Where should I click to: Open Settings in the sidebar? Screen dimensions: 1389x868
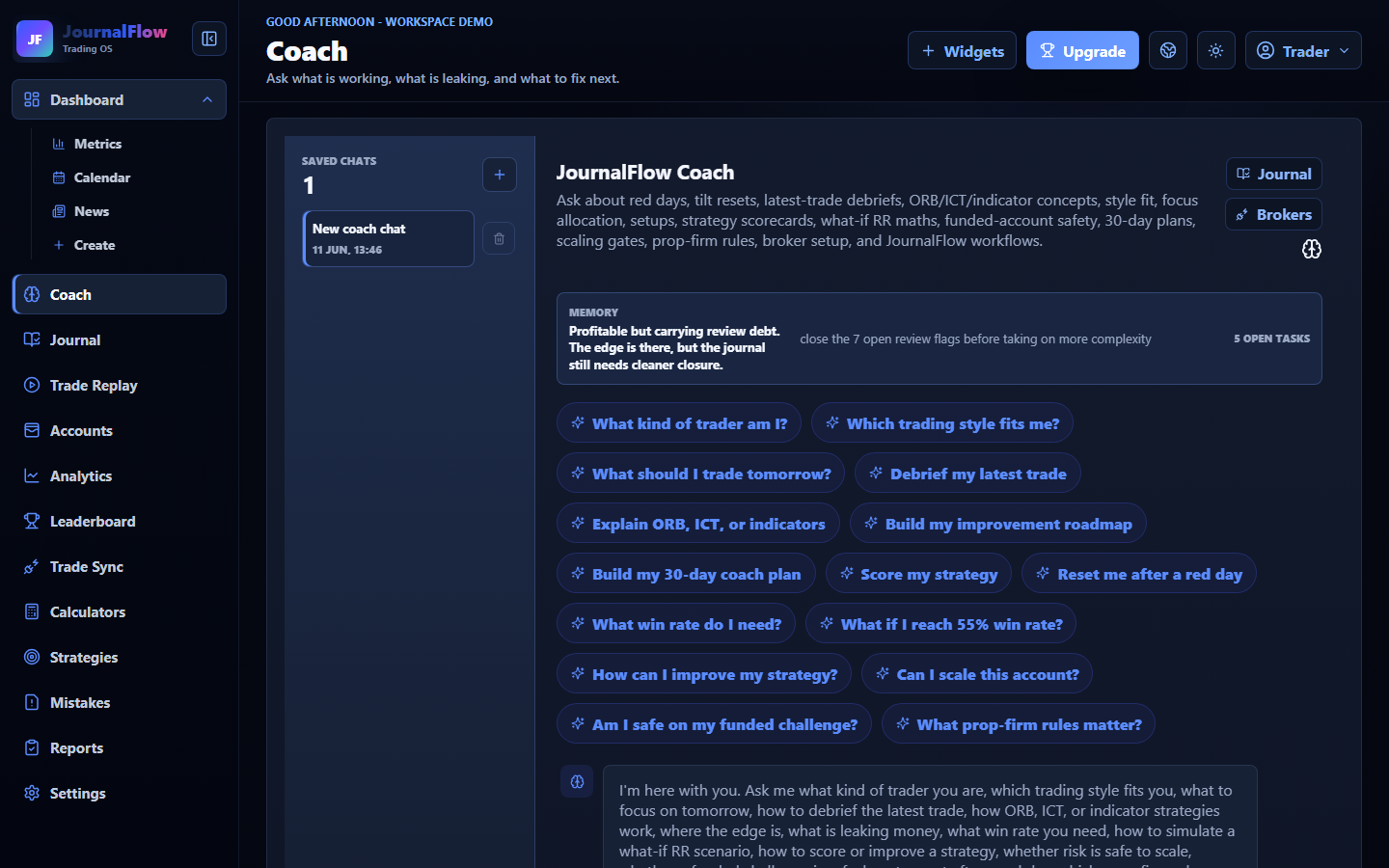(x=120, y=793)
